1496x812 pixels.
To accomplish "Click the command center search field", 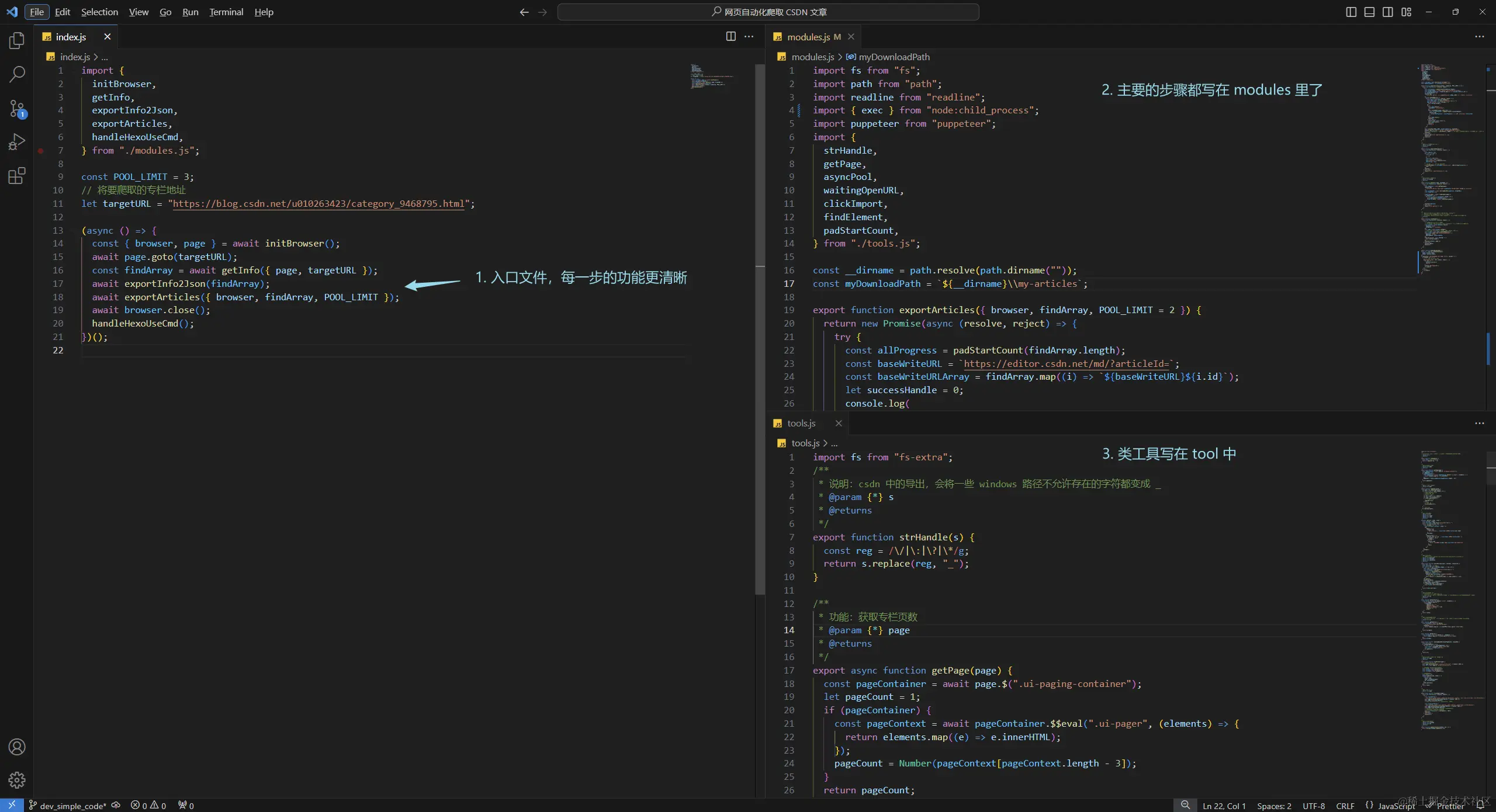I will (x=768, y=12).
